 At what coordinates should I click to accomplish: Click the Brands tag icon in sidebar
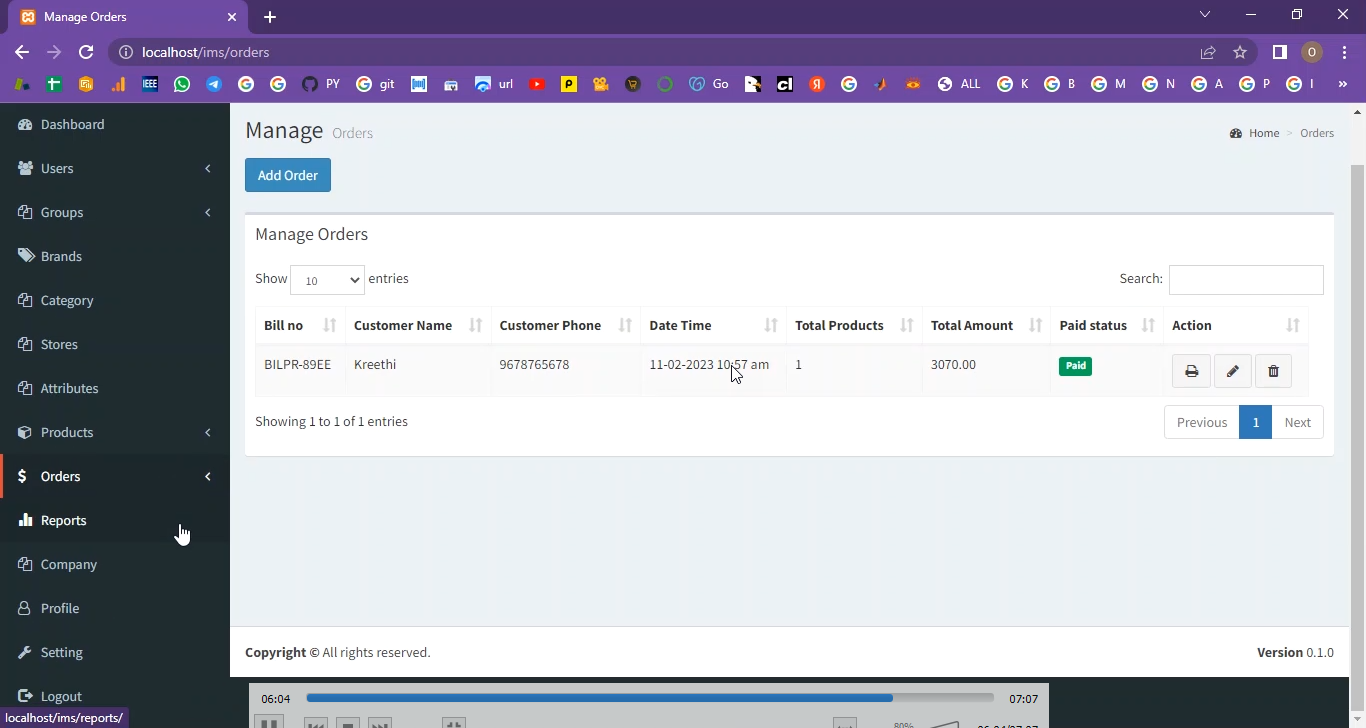click(x=26, y=256)
